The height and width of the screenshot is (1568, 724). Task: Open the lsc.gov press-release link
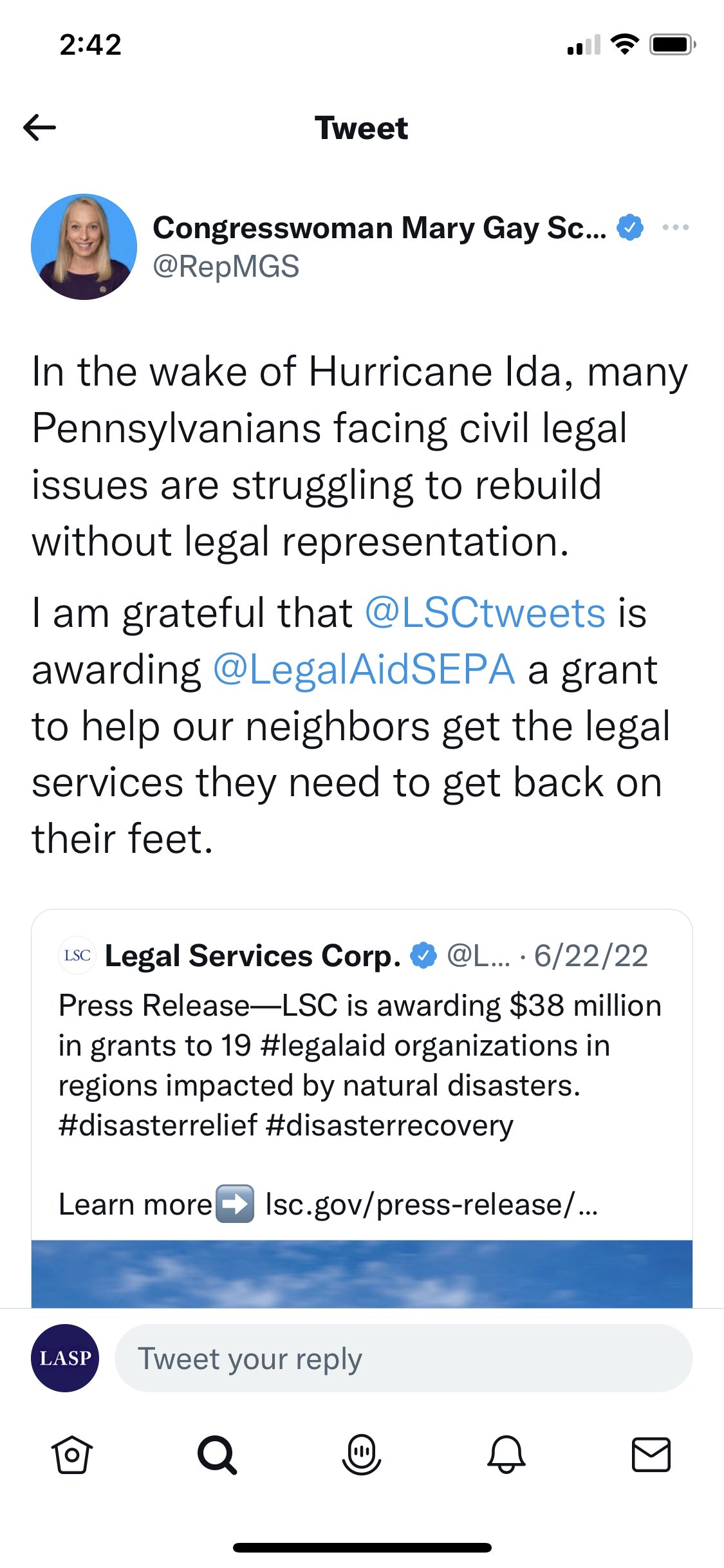pyautogui.click(x=431, y=1204)
